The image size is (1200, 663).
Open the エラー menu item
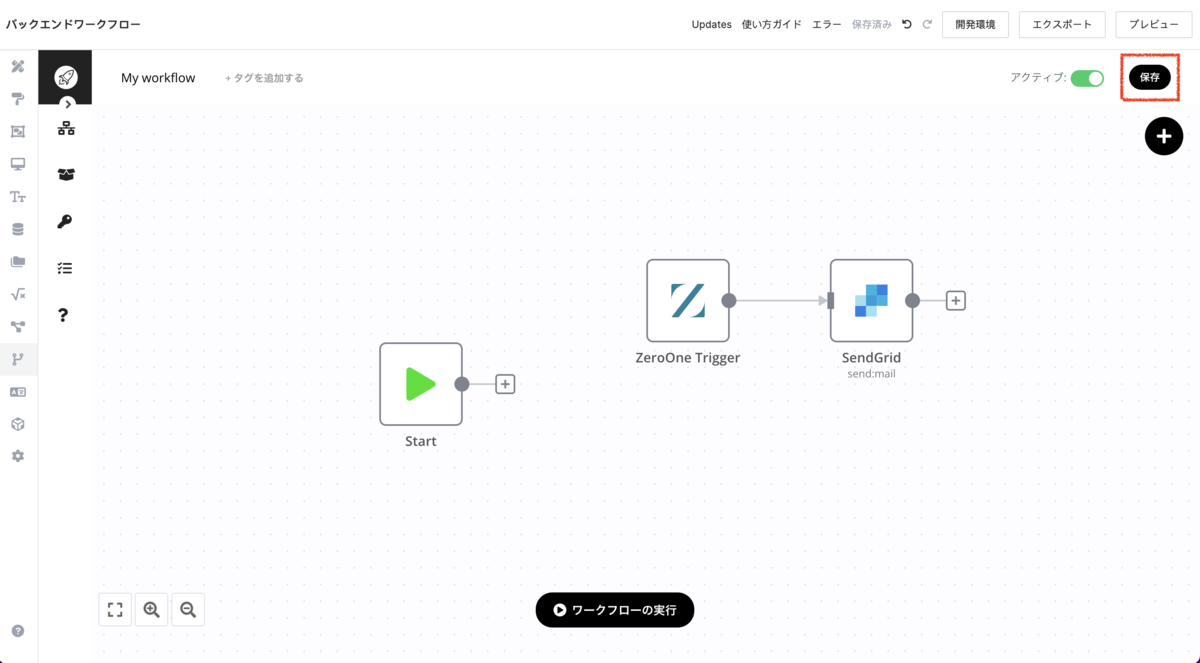(x=827, y=24)
